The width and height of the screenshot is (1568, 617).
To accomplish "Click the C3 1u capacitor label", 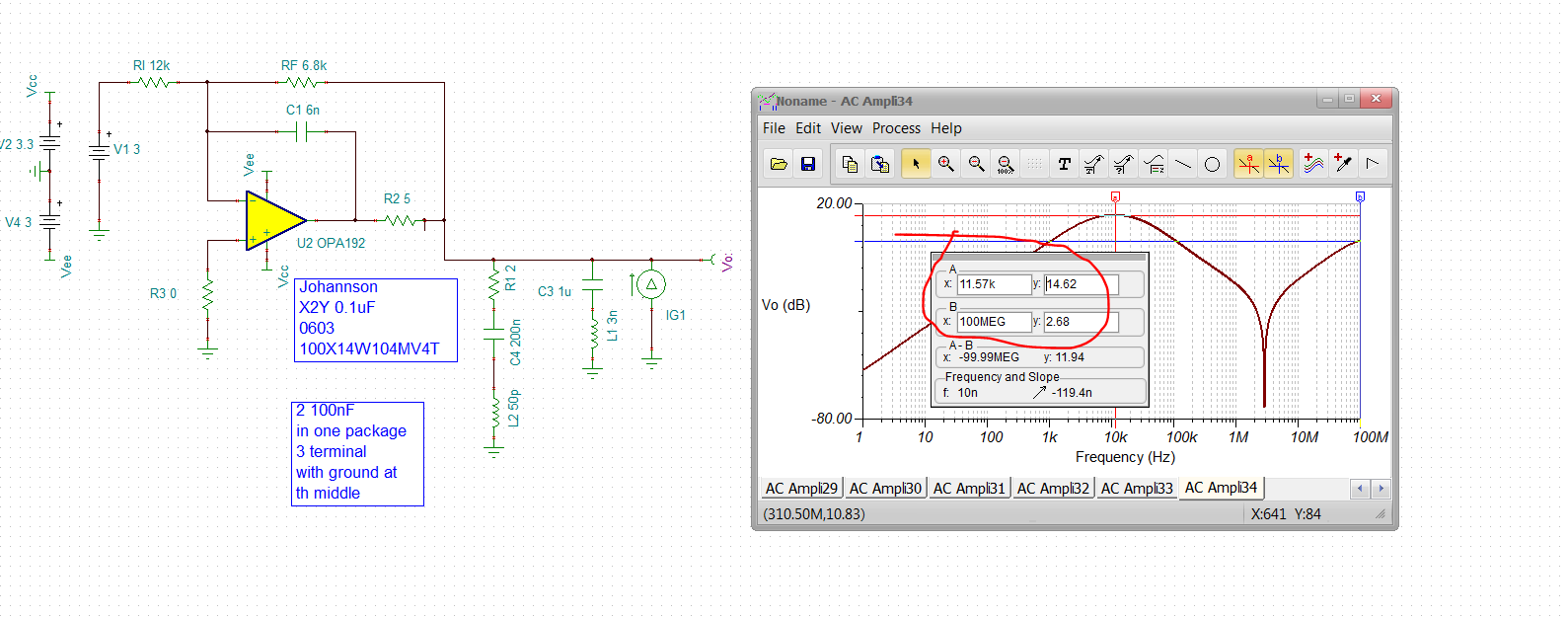I will (555, 291).
